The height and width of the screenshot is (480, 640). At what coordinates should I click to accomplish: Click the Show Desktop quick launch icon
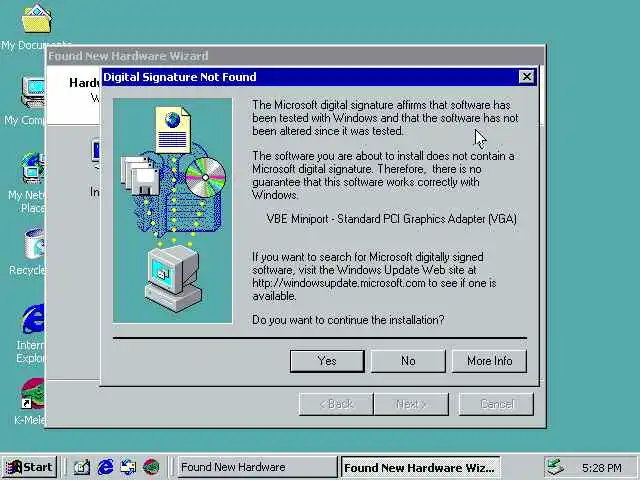(82, 467)
